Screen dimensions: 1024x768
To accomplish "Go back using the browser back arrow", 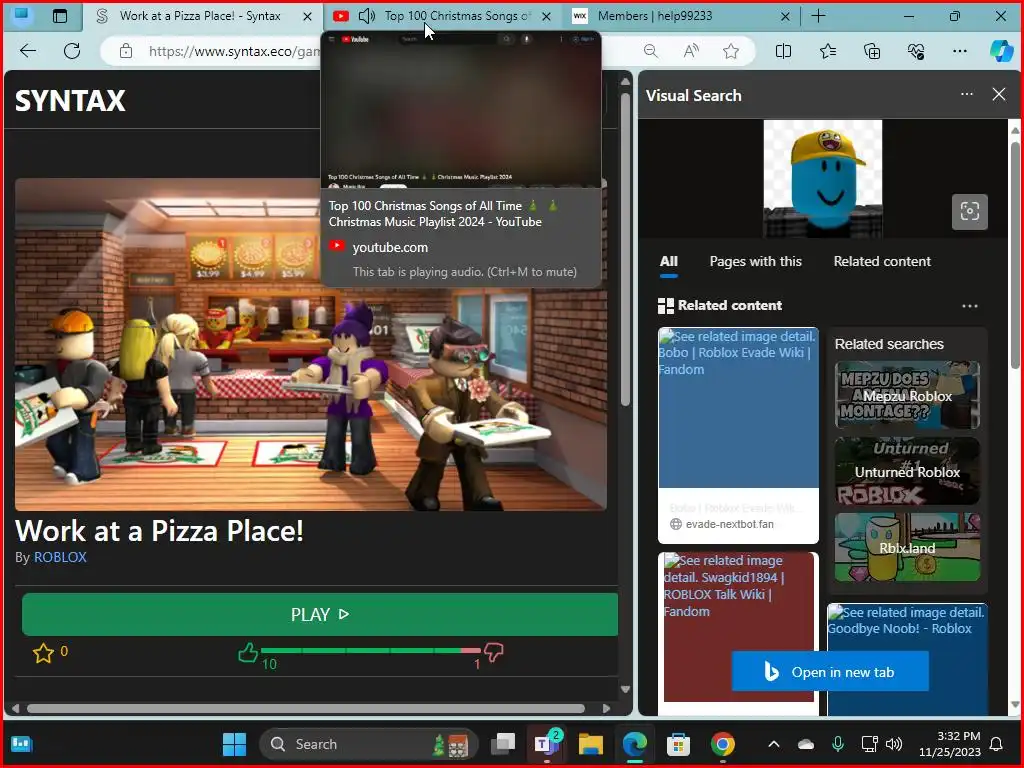I will [x=27, y=51].
